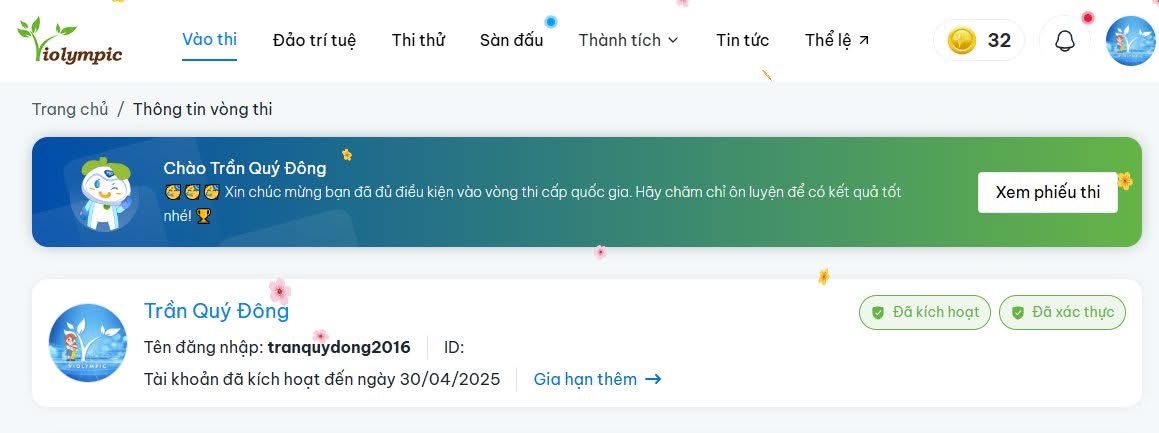Open Thể lệ external link

click(x=837, y=40)
